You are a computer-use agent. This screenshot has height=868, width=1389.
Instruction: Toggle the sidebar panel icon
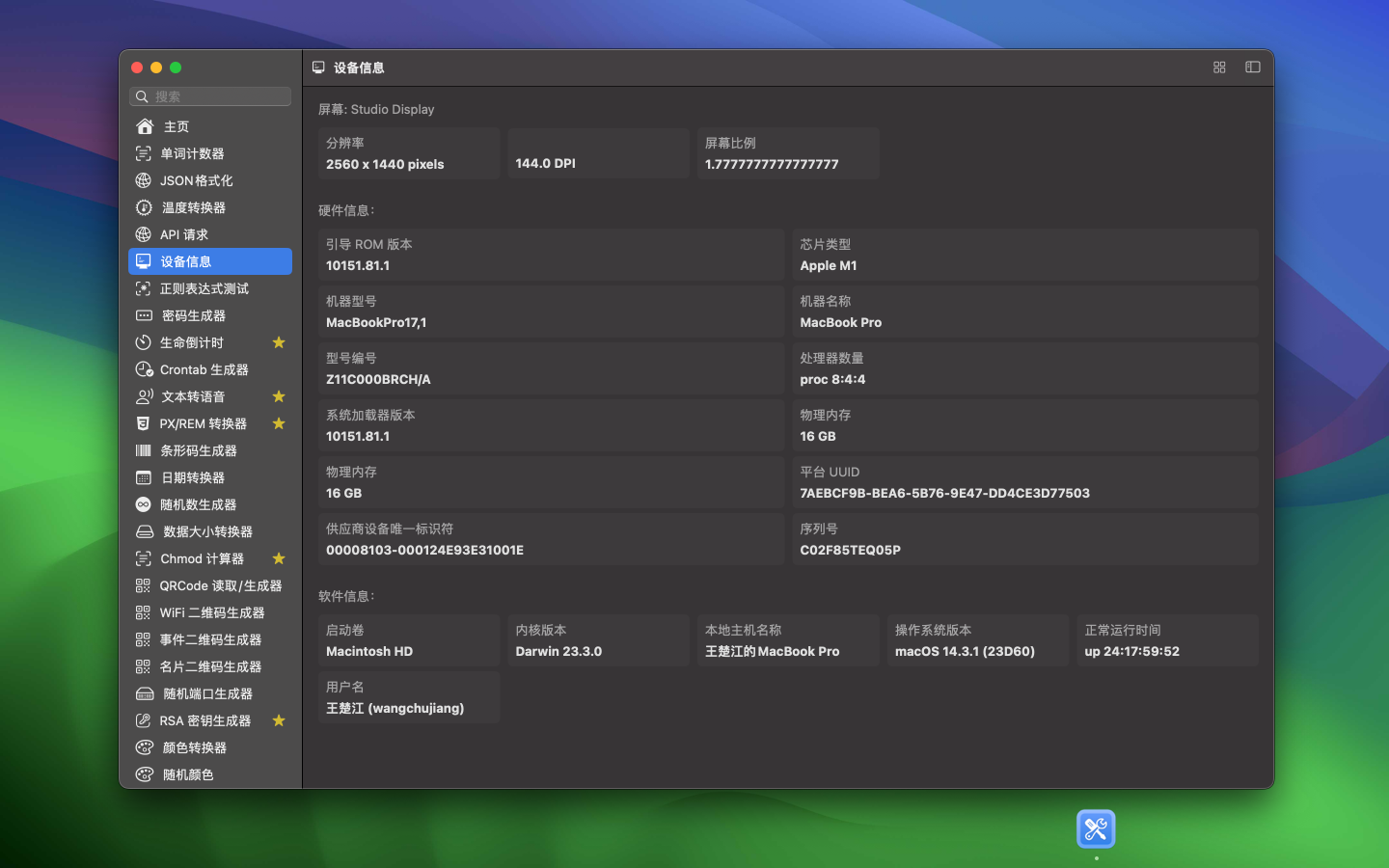coord(1252,68)
